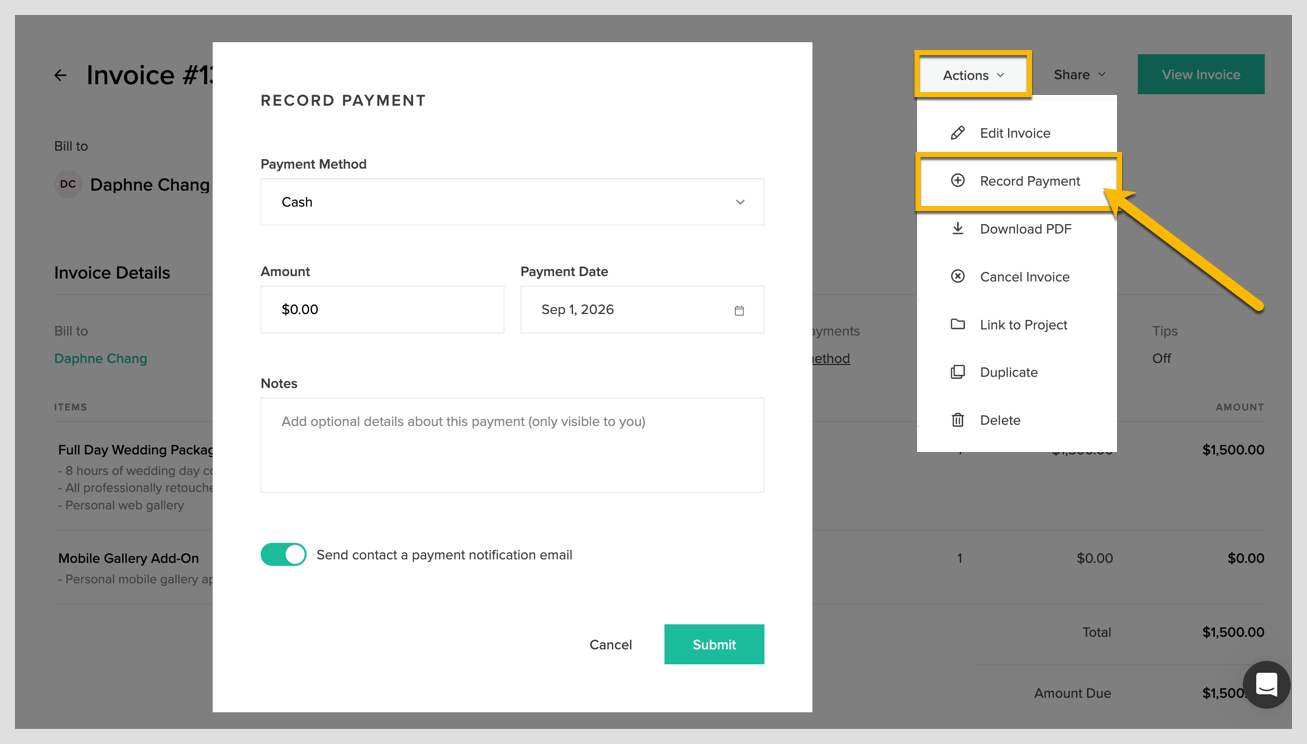This screenshot has height=744, width=1307.
Task: Click the View Invoice button
Action: click(x=1201, y=75)
